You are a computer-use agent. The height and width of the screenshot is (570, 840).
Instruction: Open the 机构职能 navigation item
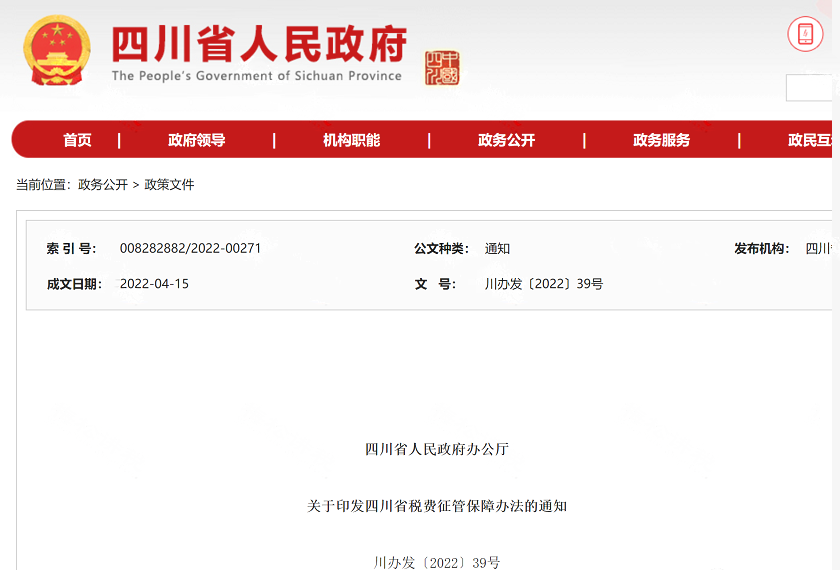click(x=351, y=140)
